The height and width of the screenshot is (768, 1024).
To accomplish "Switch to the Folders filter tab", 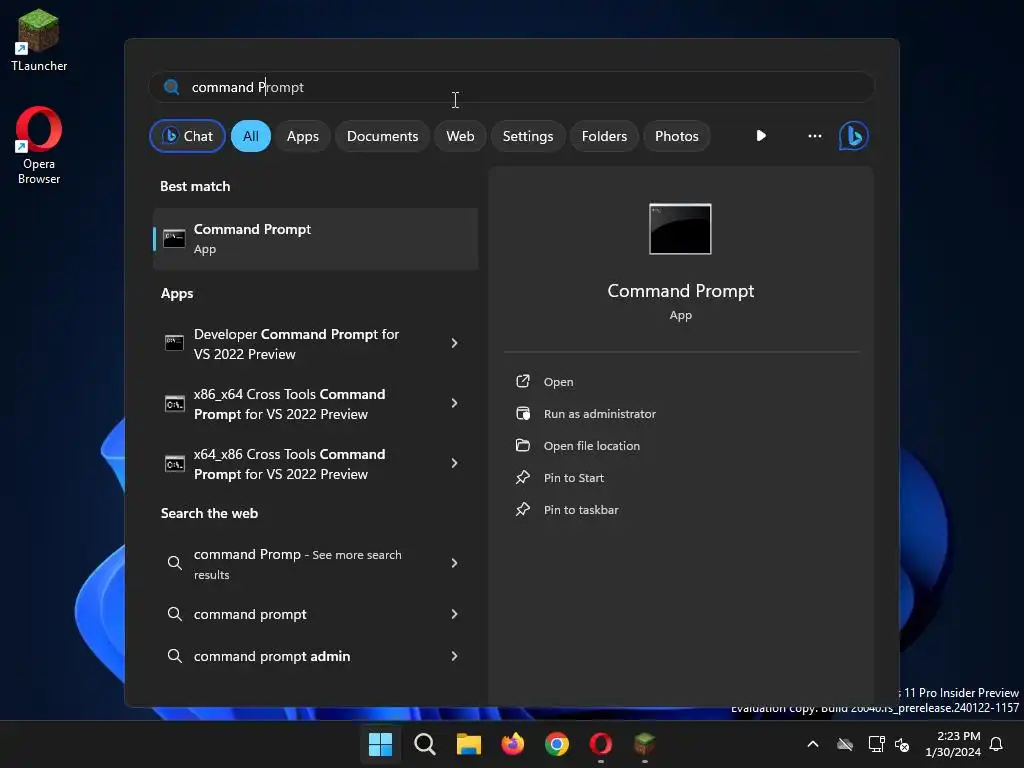I will [x=604, y=136].
